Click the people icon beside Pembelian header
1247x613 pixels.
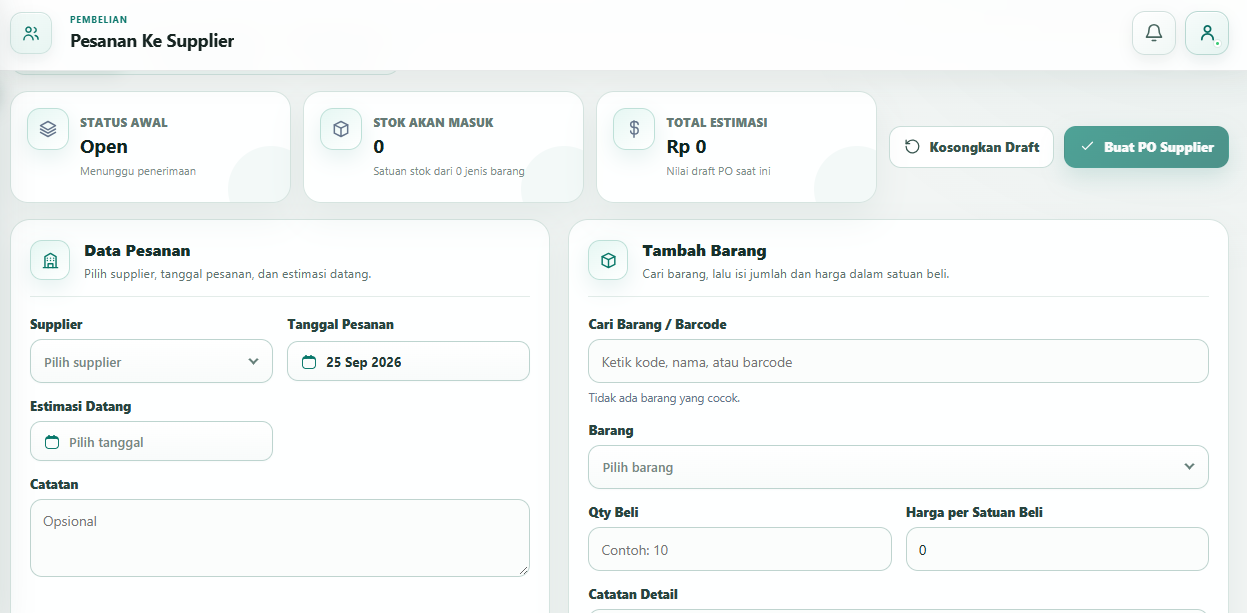click(x=31, y=33)
